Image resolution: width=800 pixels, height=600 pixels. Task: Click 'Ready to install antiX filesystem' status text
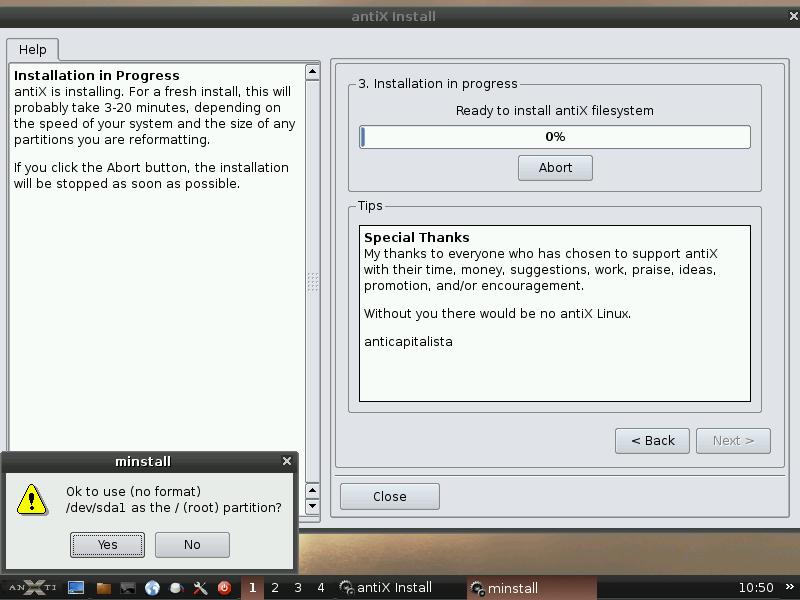click(555, 111)
